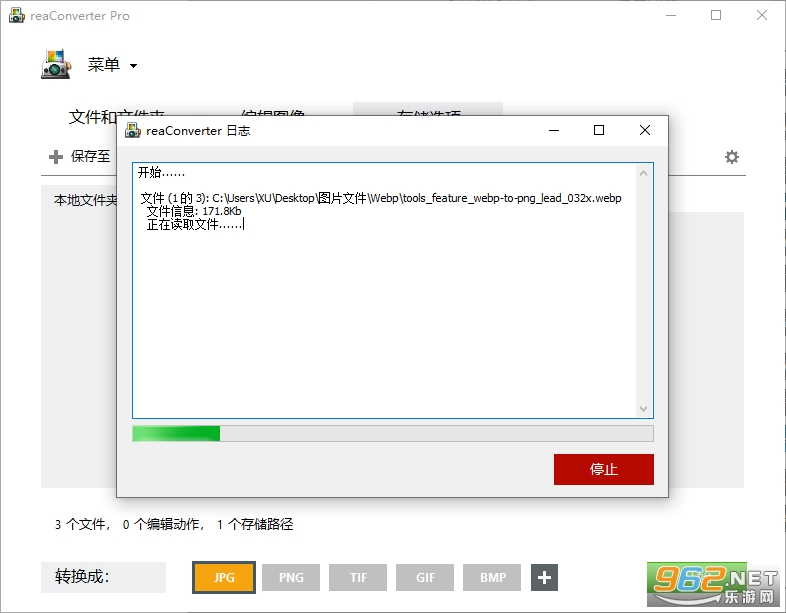Select 本地文件夹 entry

tap(85, 200)
